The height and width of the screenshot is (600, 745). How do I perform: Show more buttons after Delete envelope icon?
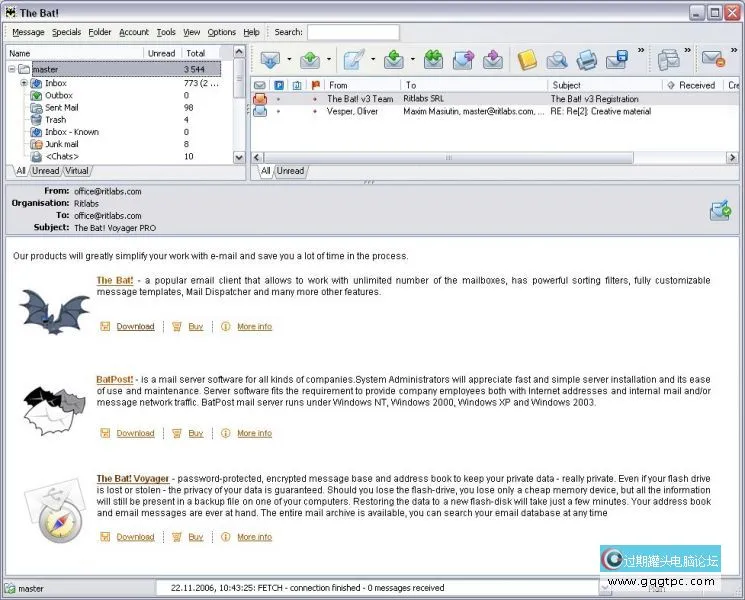tap(734, 50)
